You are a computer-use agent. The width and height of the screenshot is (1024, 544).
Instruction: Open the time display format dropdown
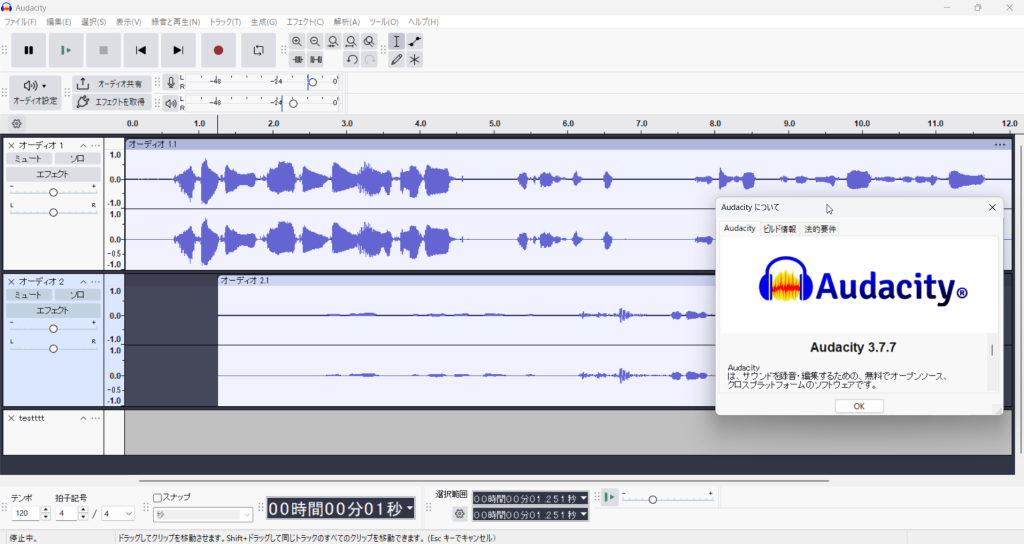coord(409,508)
